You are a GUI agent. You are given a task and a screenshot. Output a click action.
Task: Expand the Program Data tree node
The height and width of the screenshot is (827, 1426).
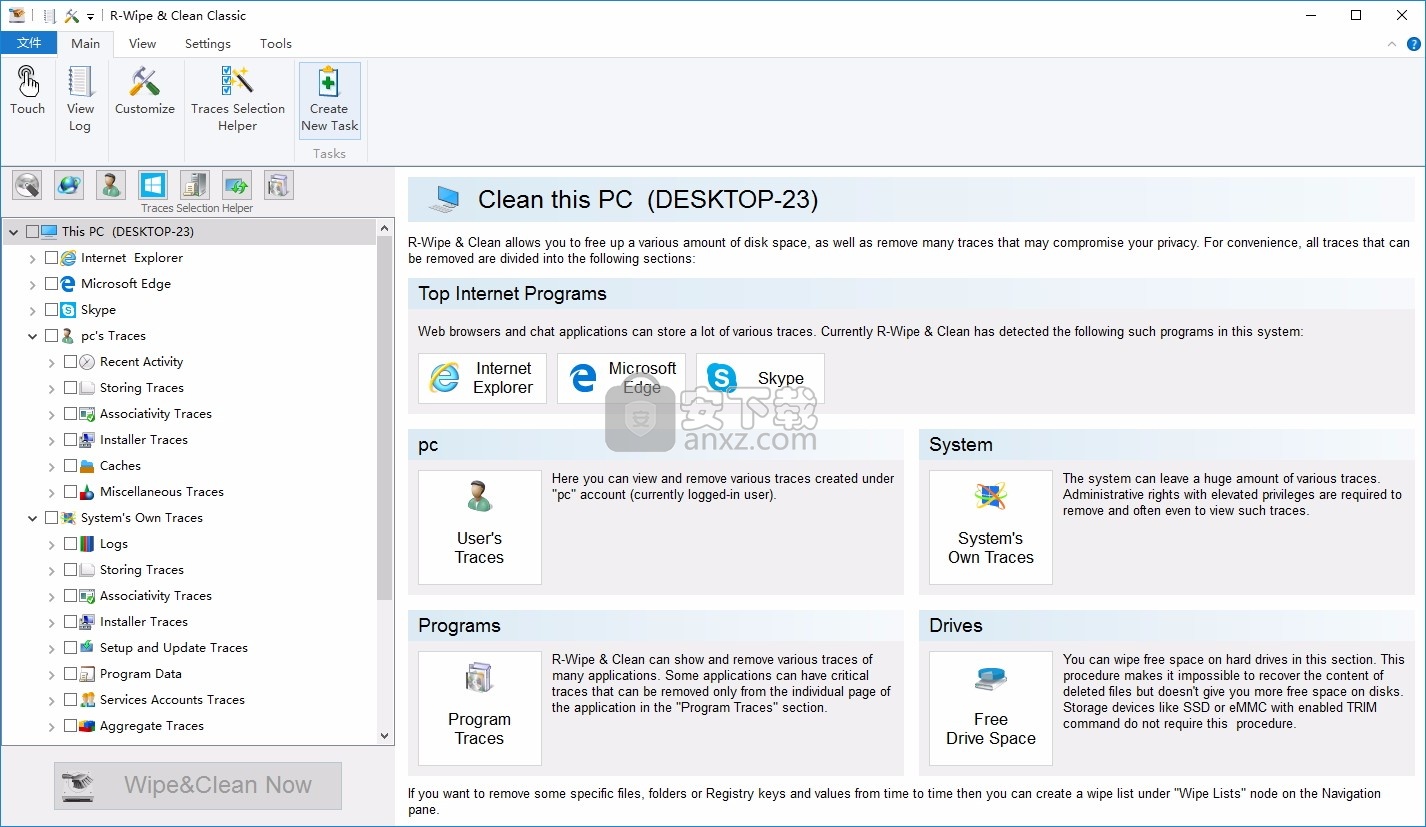pos(52,674)
